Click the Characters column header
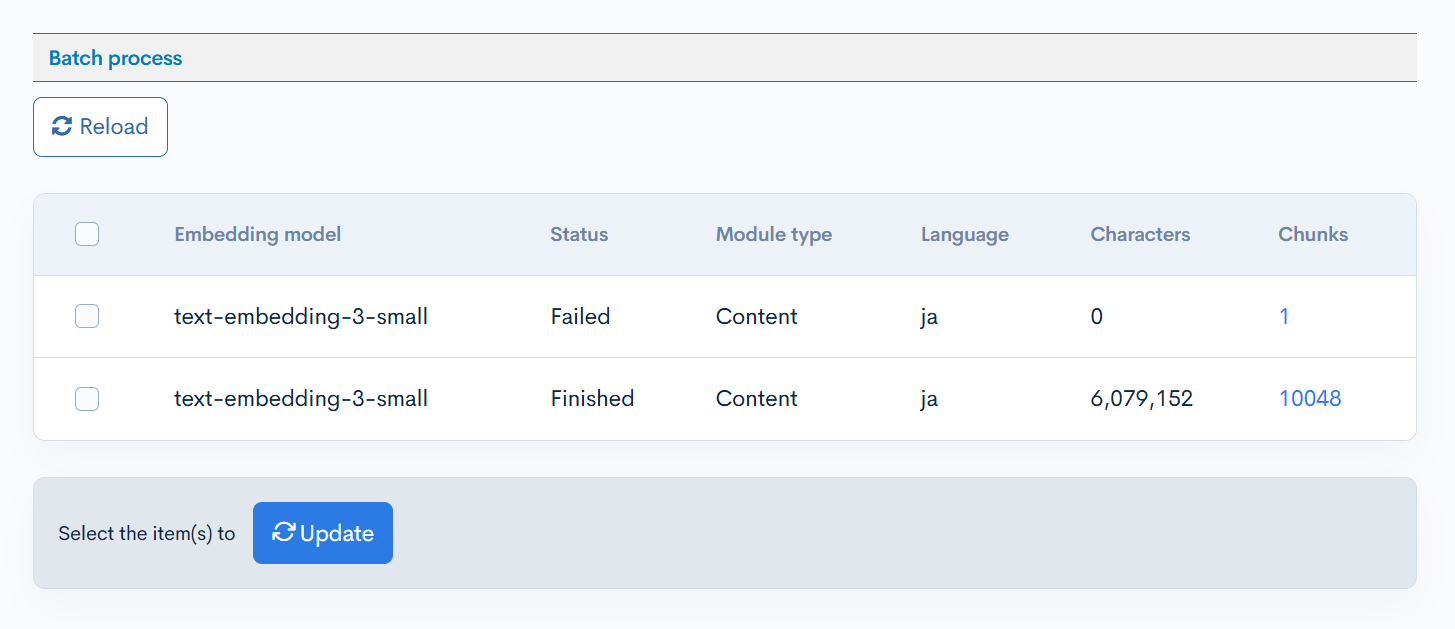The width and height of the screenshot is (1455, 629). (x=1140, y=233)
